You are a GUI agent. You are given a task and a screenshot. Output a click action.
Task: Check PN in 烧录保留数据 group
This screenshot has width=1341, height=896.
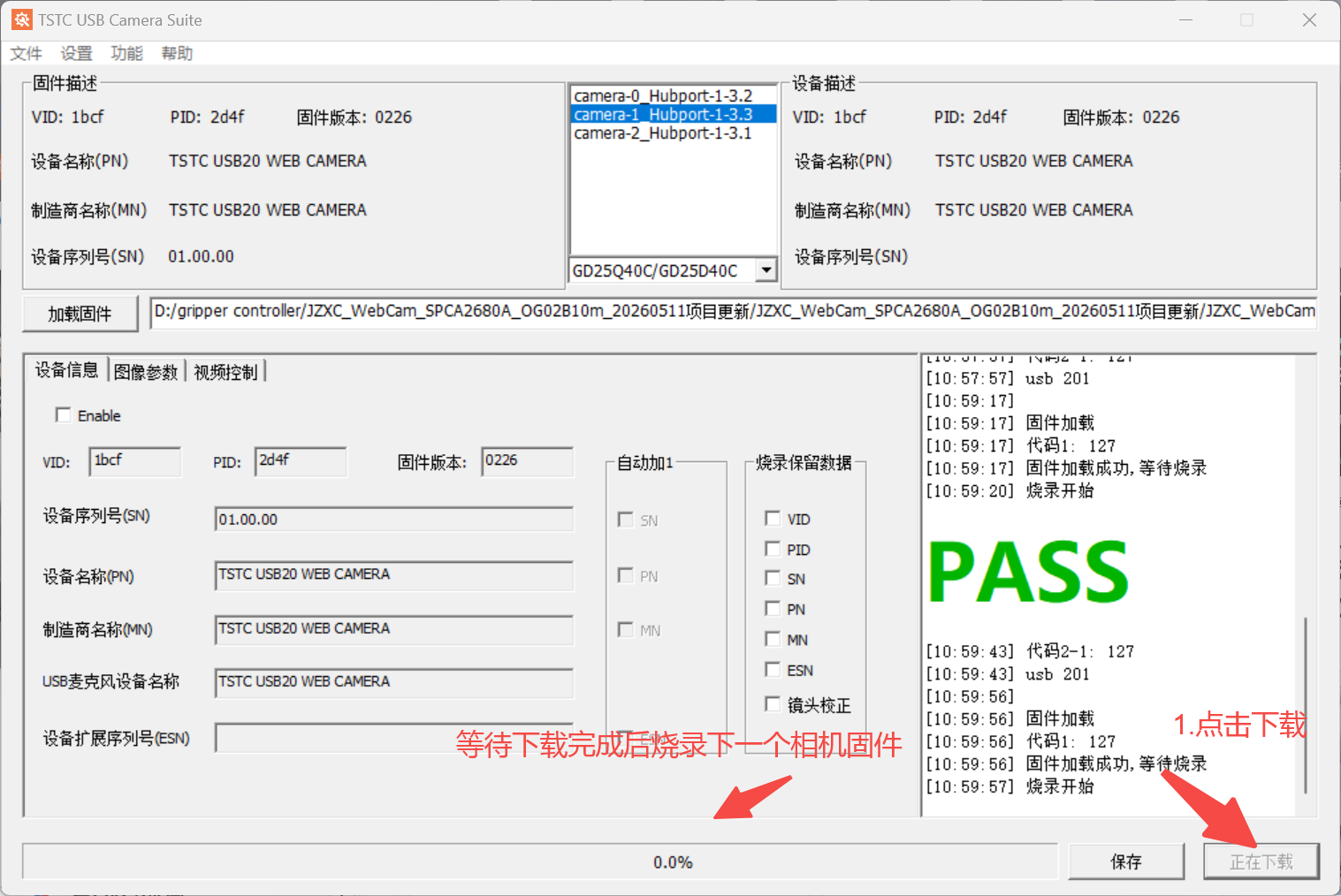point(773,608)
